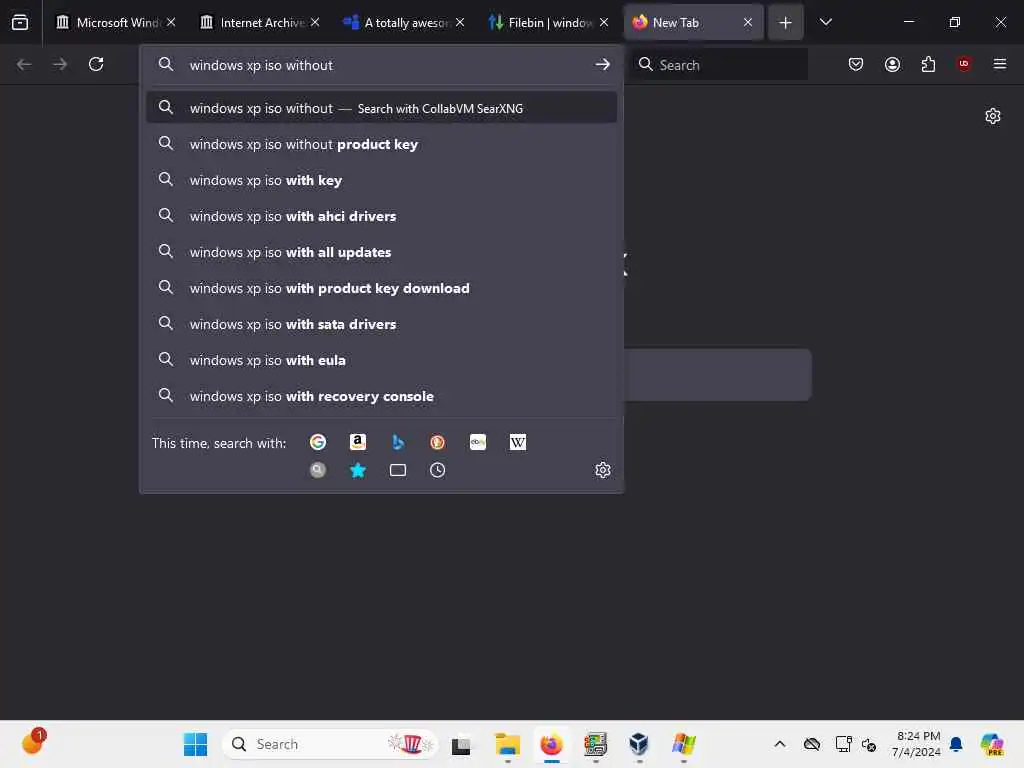Reload the current page
Screen dimensions: 1024x768
(96, 64)
